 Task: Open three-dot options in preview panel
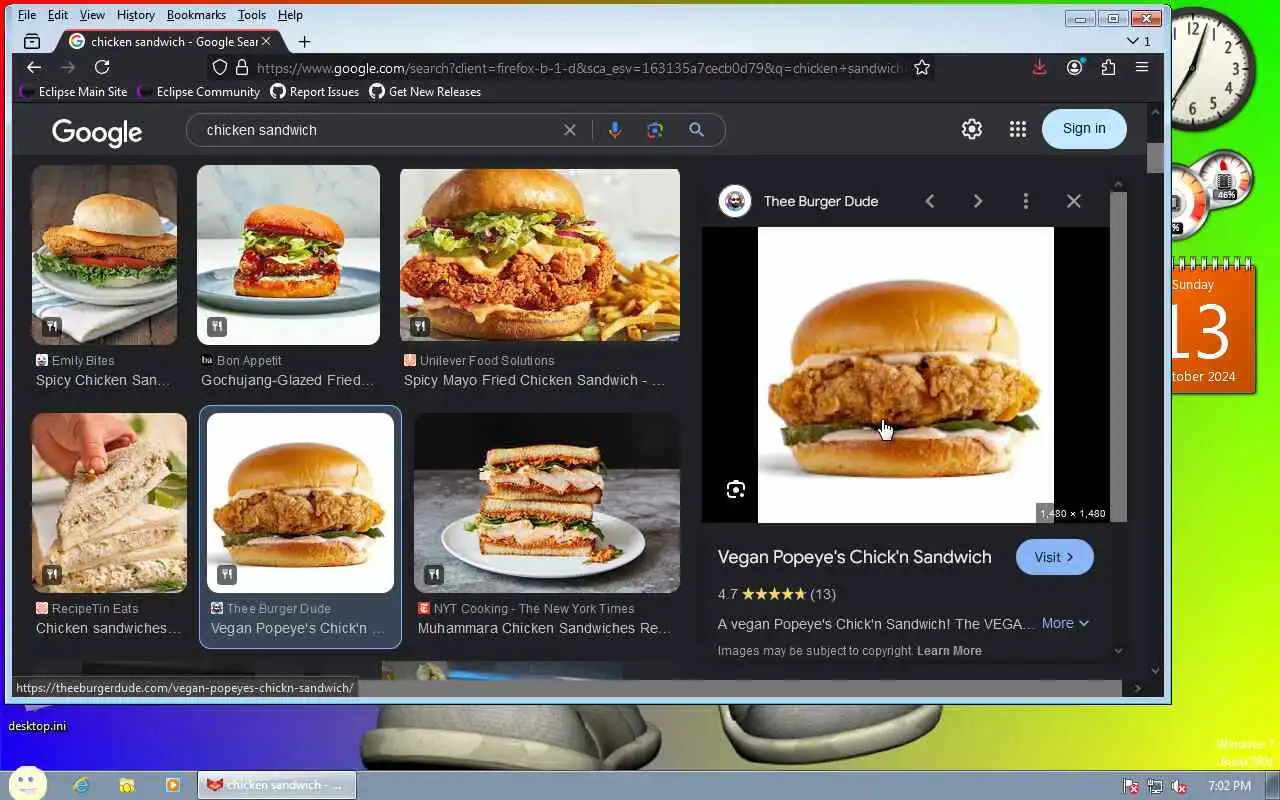[x=1026, y=201]
